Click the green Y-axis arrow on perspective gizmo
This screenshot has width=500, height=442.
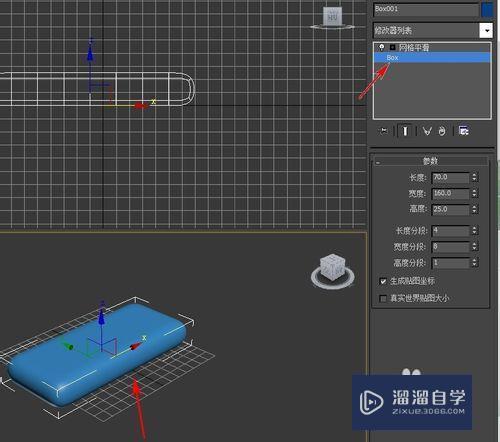coord(68,346)
